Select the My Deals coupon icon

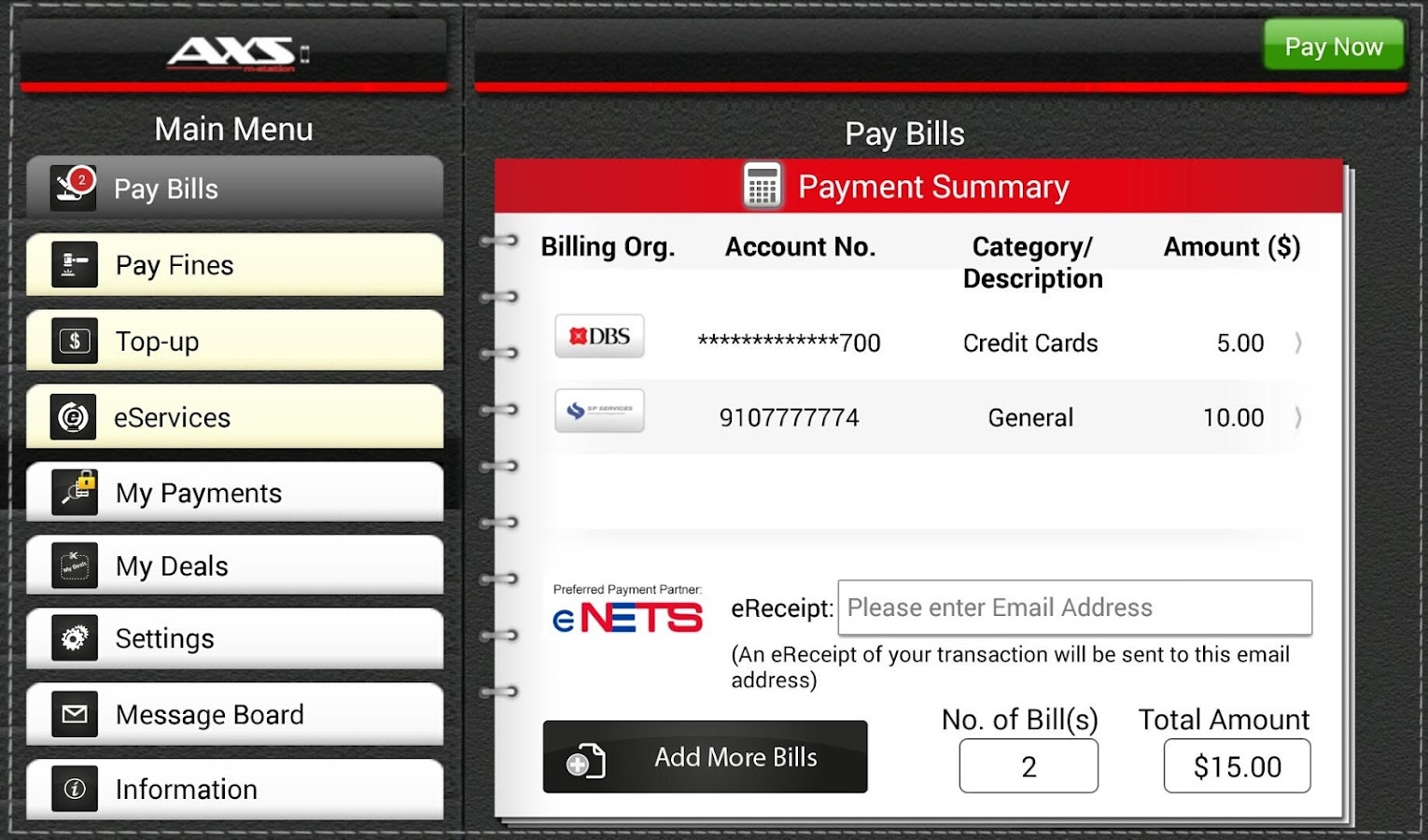tap(74, 565)
